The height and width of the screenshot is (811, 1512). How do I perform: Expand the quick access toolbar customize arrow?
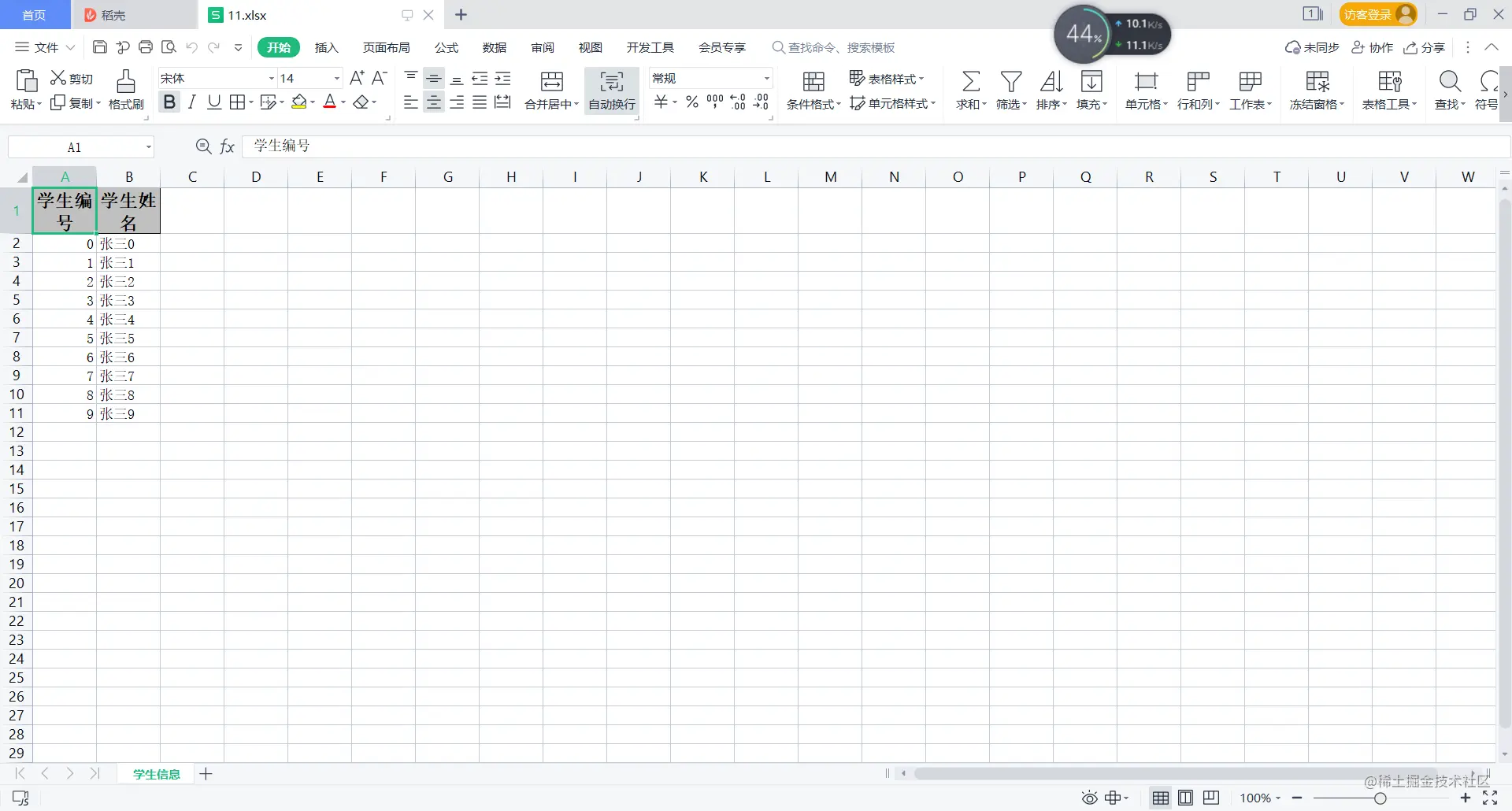(x=238, y=47)
